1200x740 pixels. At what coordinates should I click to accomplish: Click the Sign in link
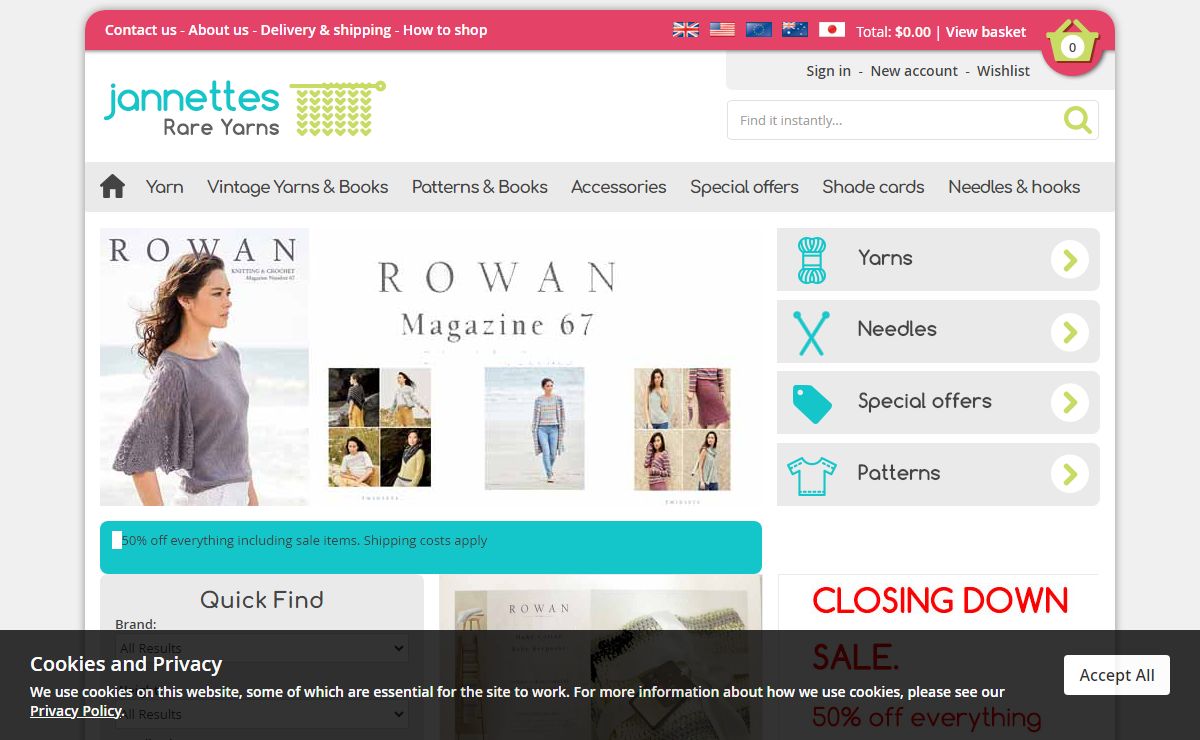click(828, 71)
